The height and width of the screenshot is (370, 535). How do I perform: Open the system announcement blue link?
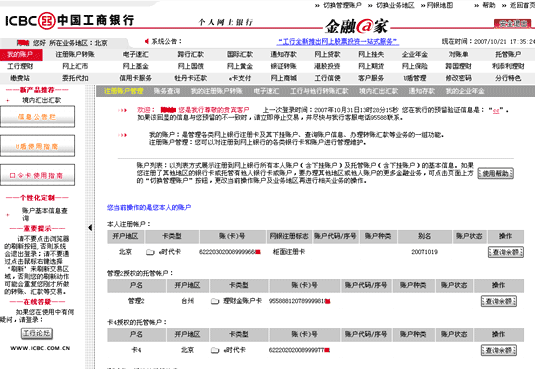tap(338, 42)
